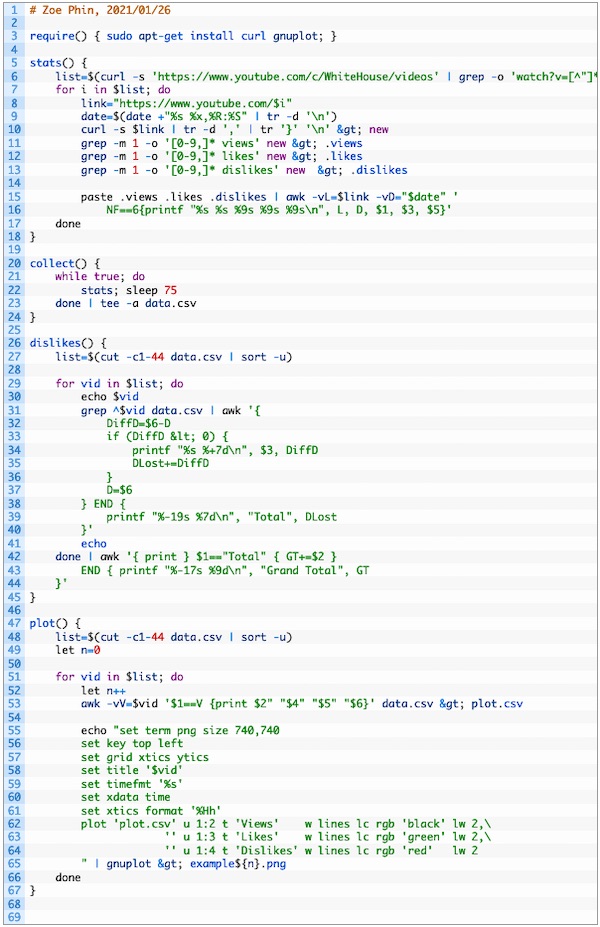This screenshot has height=927, width=600.
Task: Click the red number 75 after sleep
Action: point(171,290)
